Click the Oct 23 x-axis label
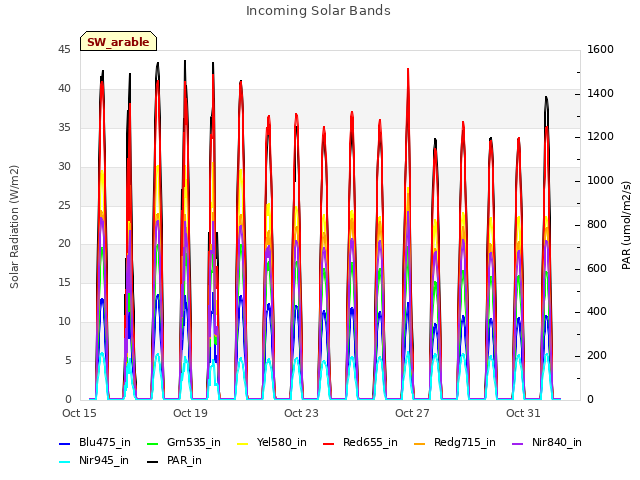 point(301,413)
